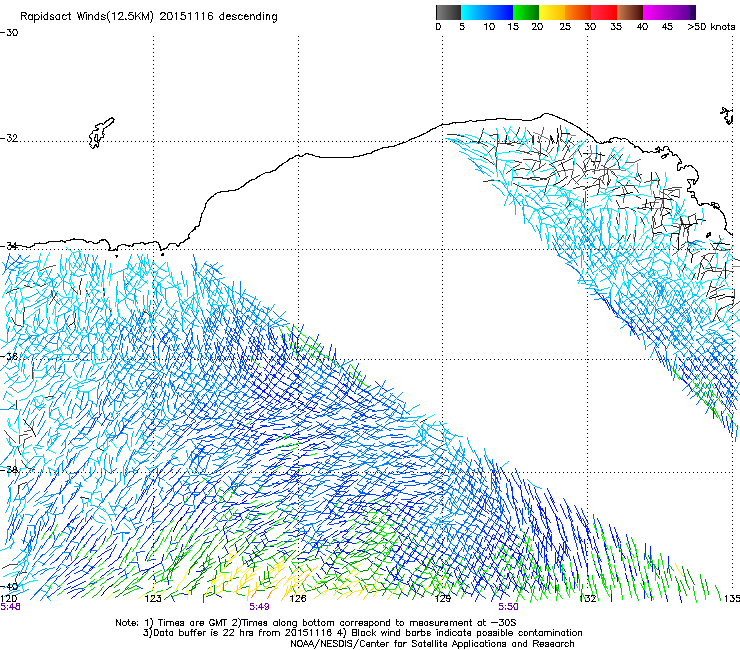740x650 pixels.
Task: Click the '40' value under the color scale
Action: click(642, 26)
